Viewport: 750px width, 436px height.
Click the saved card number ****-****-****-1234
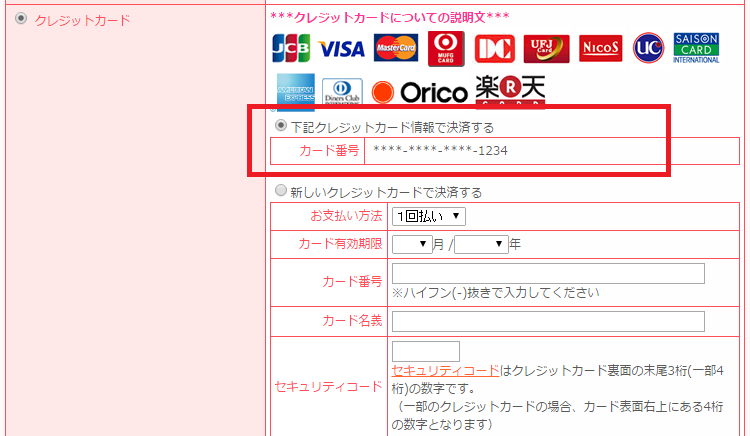(x=440, y=151)
